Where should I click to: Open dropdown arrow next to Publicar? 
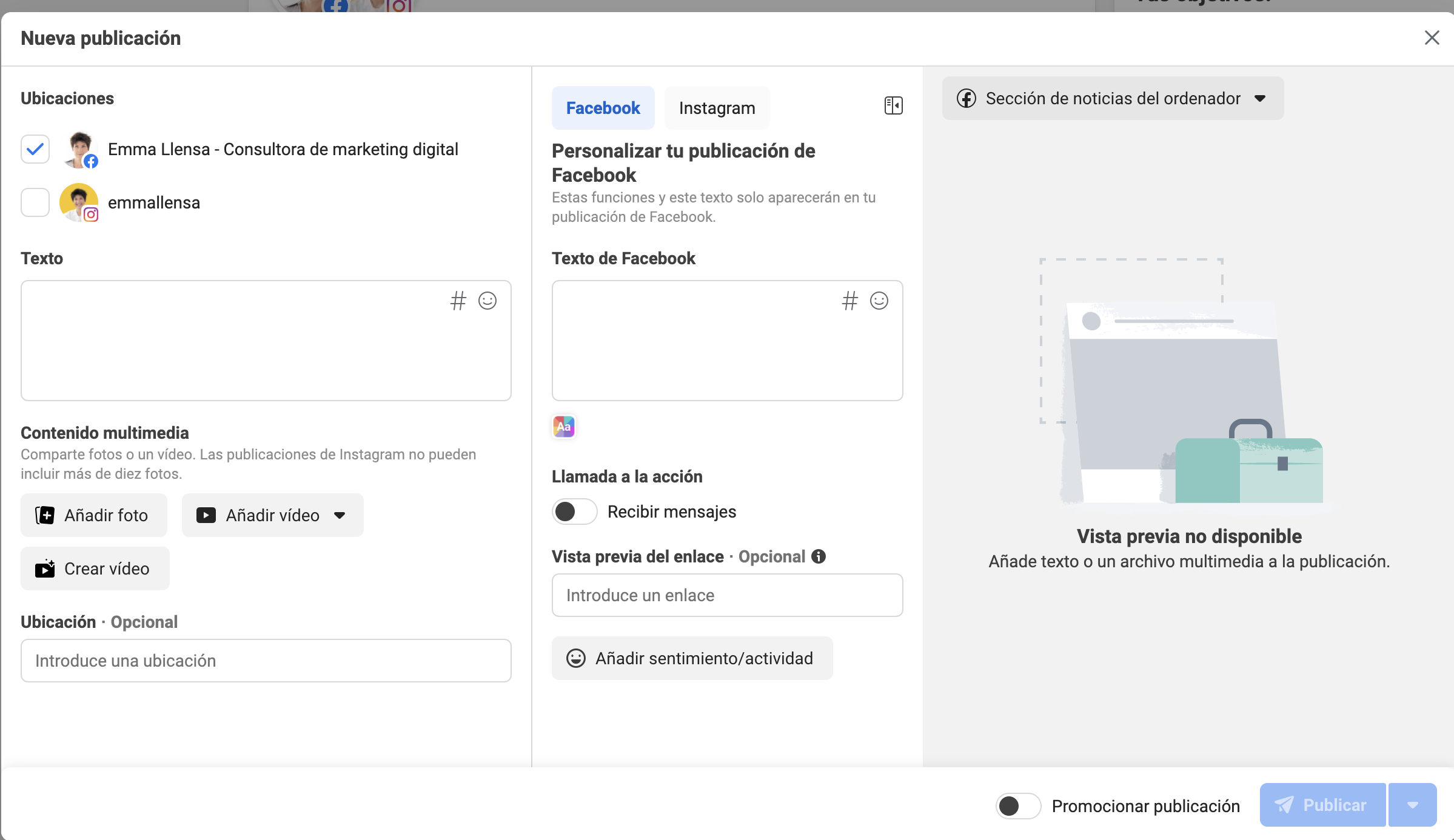click(x=1413, y=805)
